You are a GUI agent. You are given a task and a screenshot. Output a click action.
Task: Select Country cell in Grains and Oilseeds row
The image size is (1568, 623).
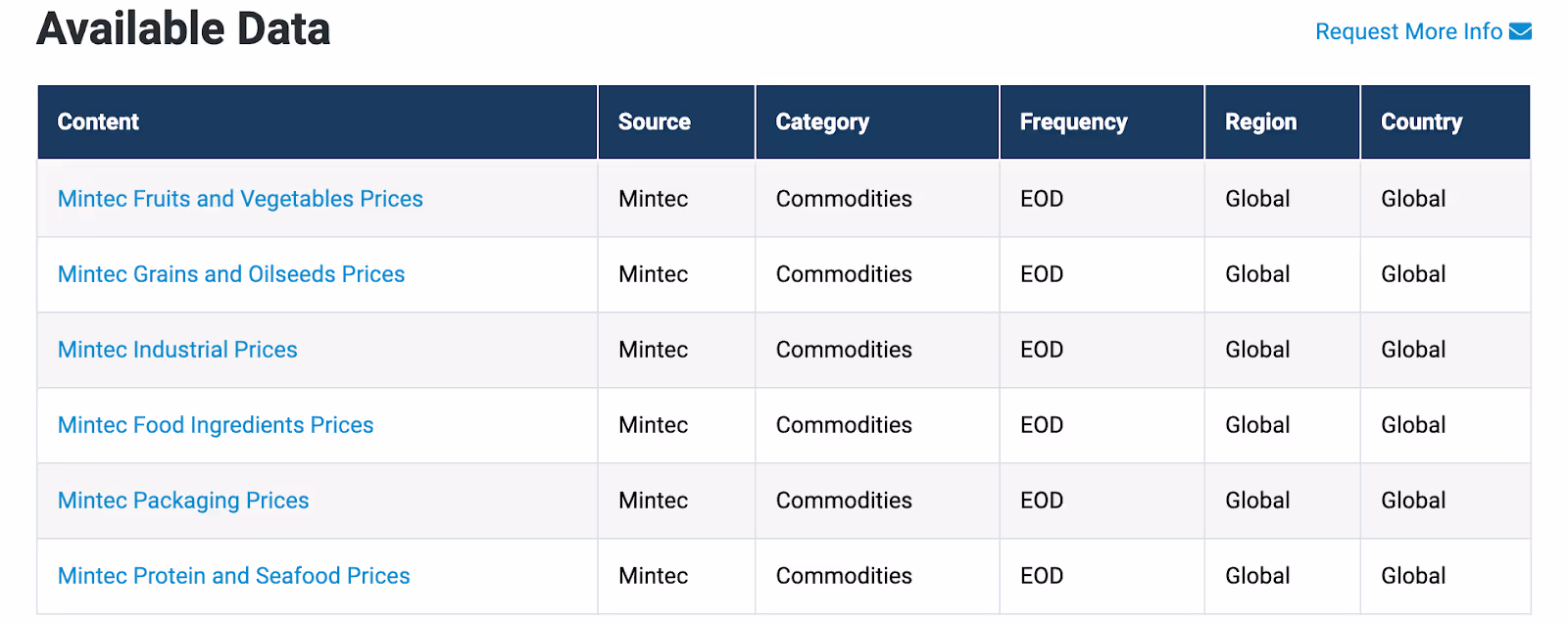click(1445, 274)
